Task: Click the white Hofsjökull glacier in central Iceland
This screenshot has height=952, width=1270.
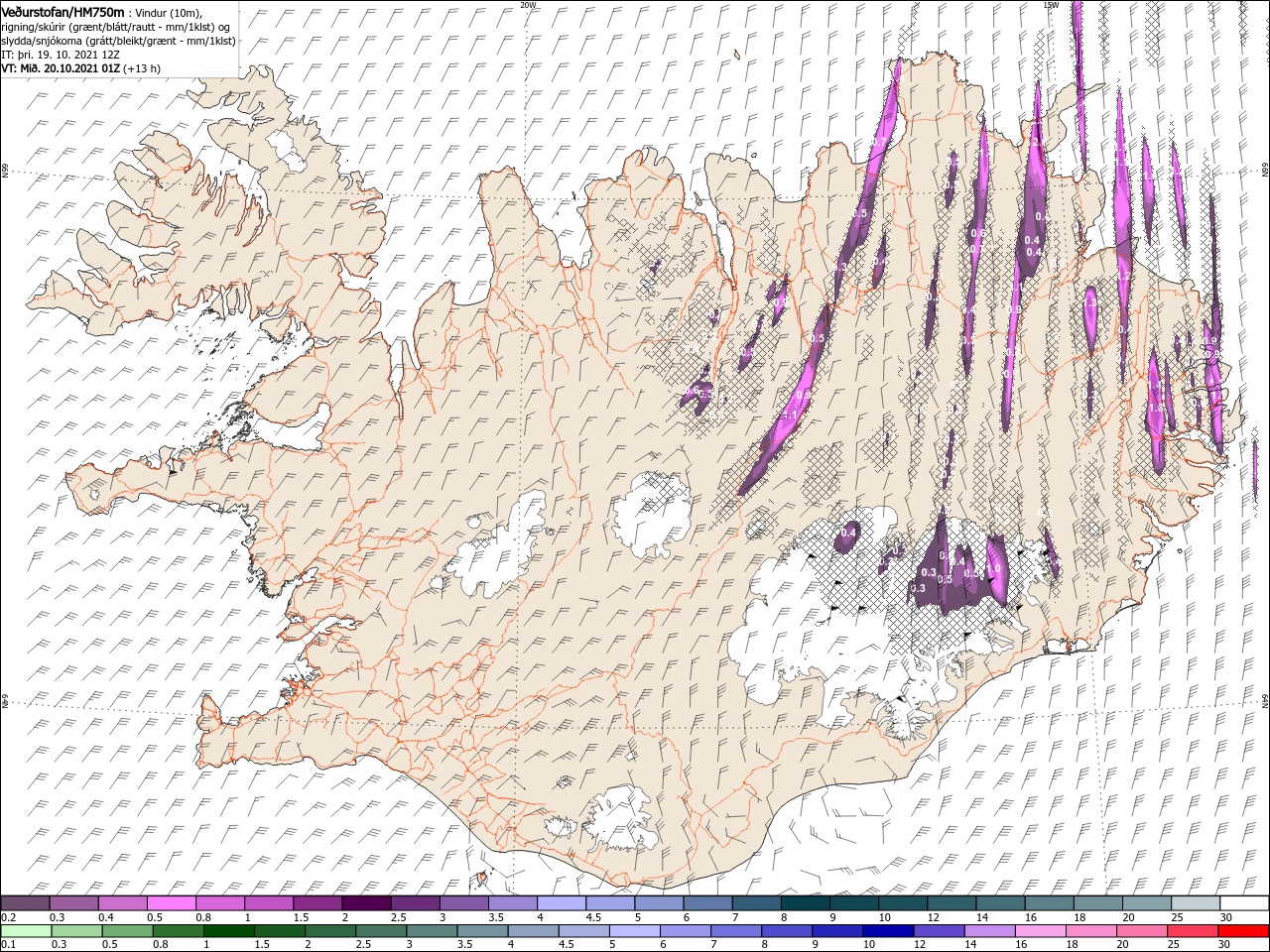Action: [x=652, y=513]
